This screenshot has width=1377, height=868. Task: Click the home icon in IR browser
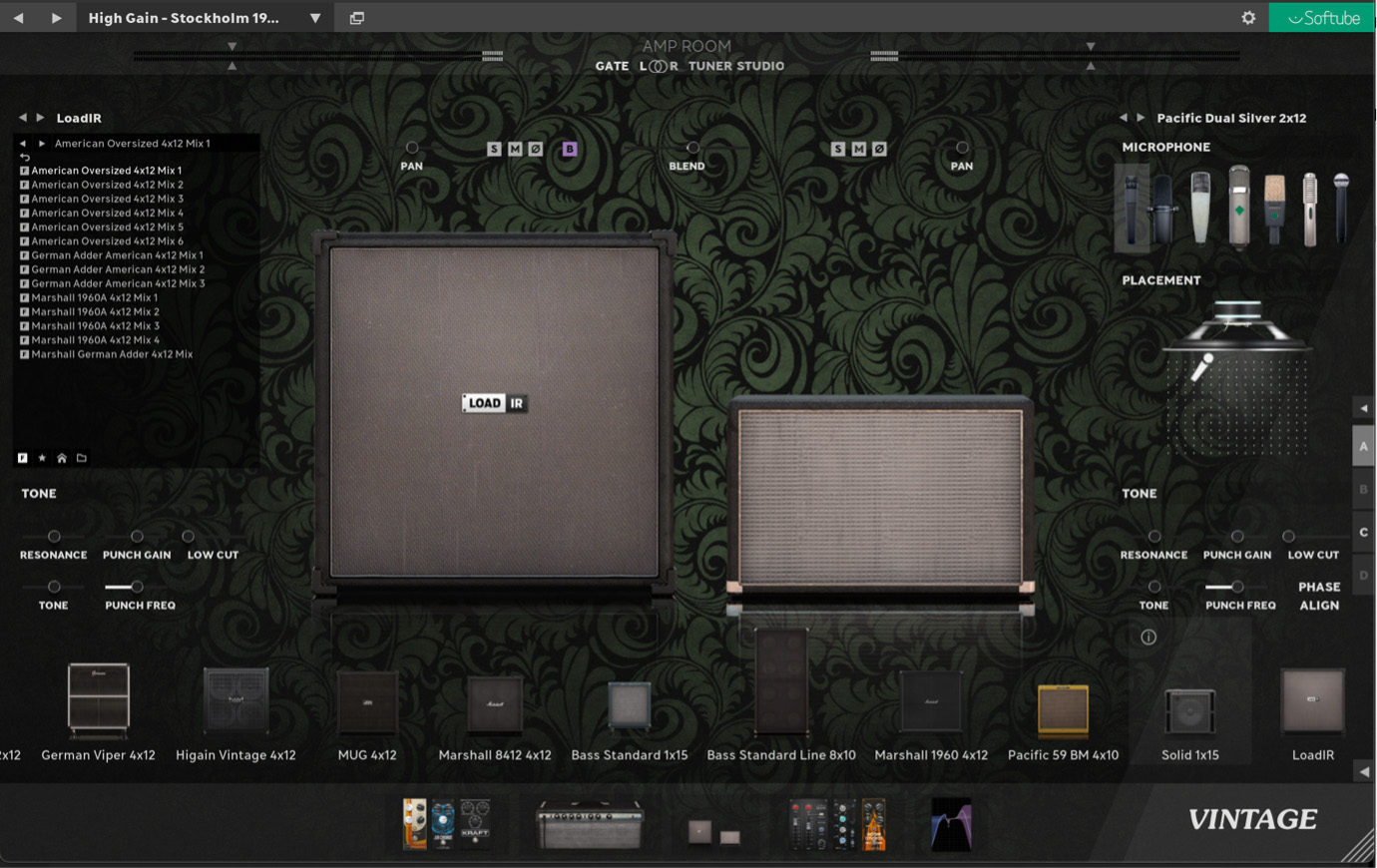[x=62, y=458]
